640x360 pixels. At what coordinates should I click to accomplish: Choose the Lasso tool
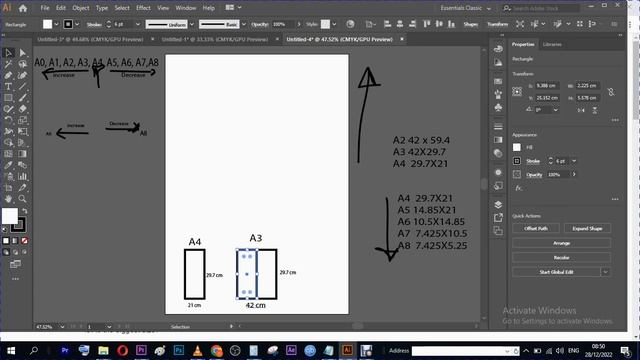pyautogui.click(x=22, y=64)
